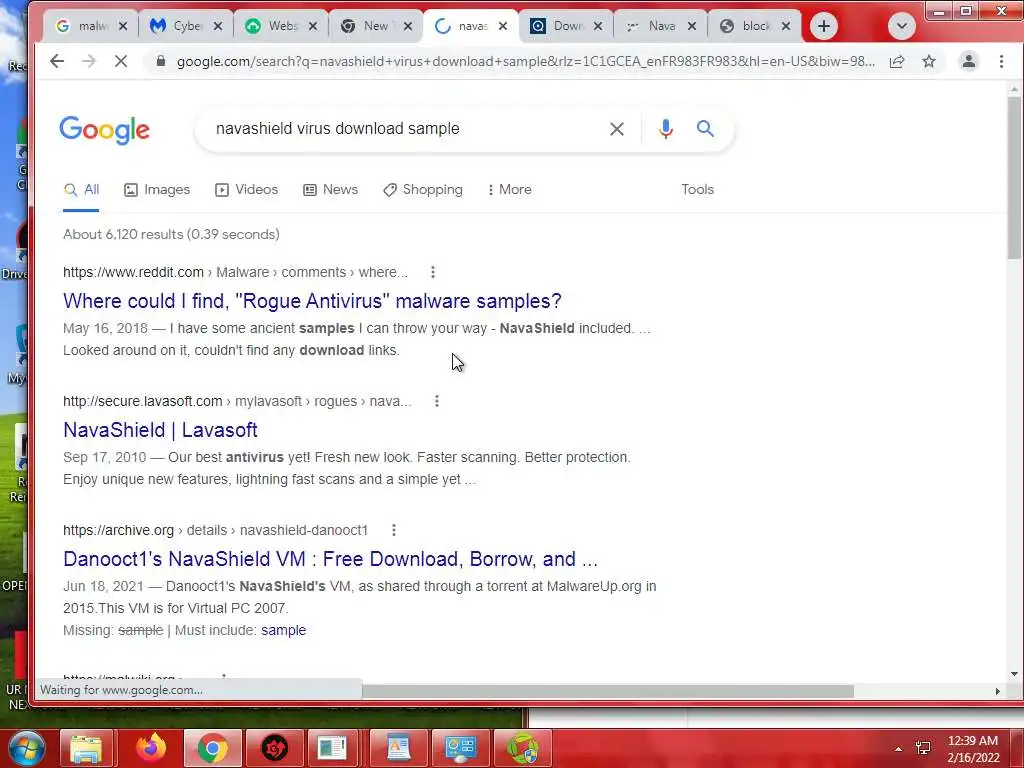Close the 'Cyber' tab
The height and width of the screenshot is (768, 1024).
click(218, 26)
